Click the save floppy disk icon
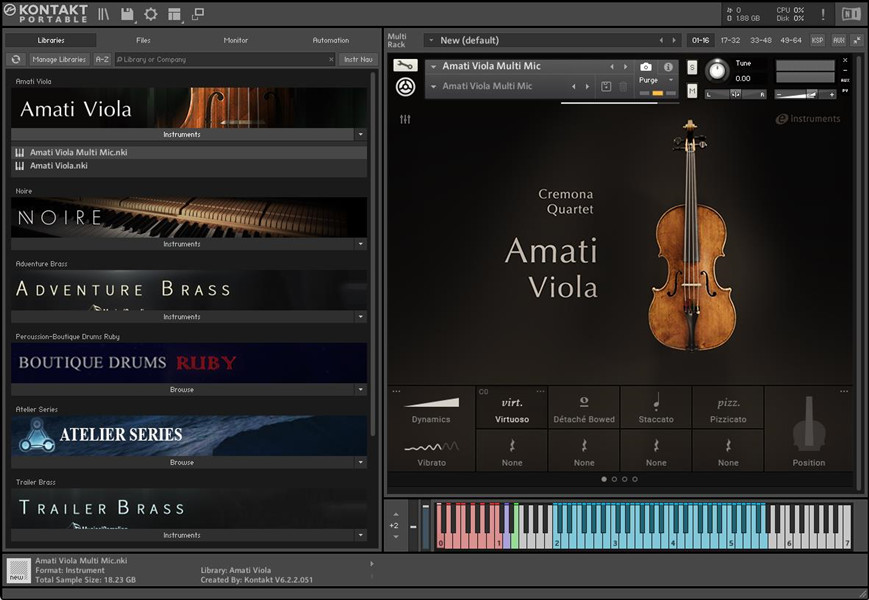Viewport: 869px width, 600px height. [x=127, y=14]
